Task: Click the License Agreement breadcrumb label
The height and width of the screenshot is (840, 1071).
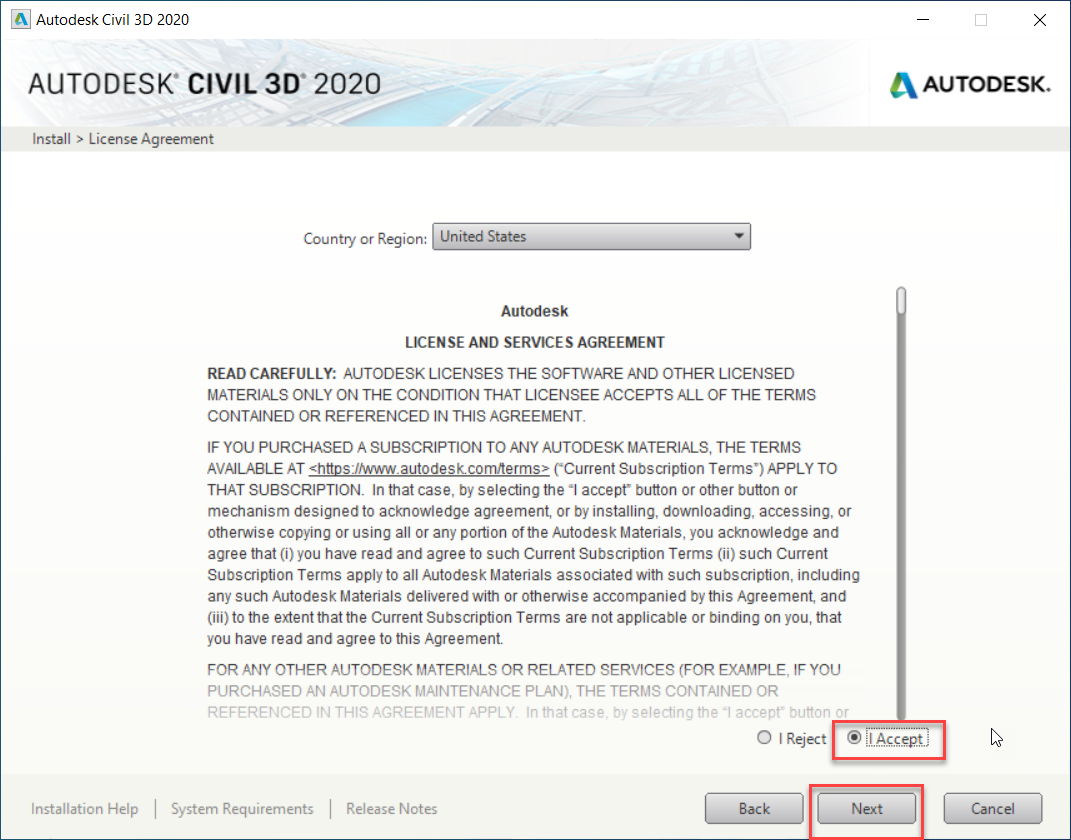Action: click(151, 139)
